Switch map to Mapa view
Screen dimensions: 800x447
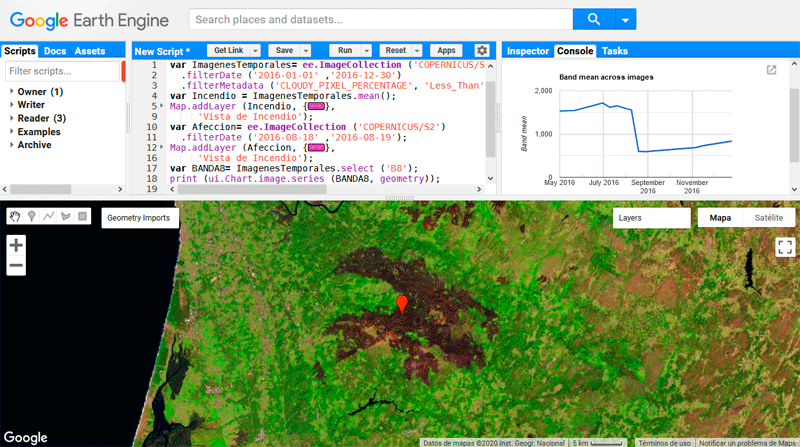point(720,218)
